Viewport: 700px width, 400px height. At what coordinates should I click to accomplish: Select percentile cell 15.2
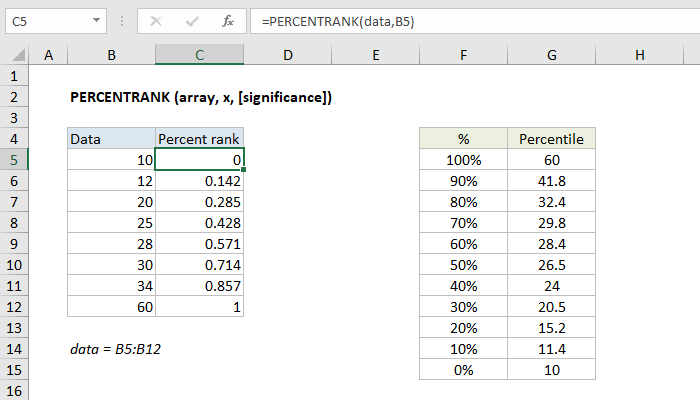[x=552, y=328]
